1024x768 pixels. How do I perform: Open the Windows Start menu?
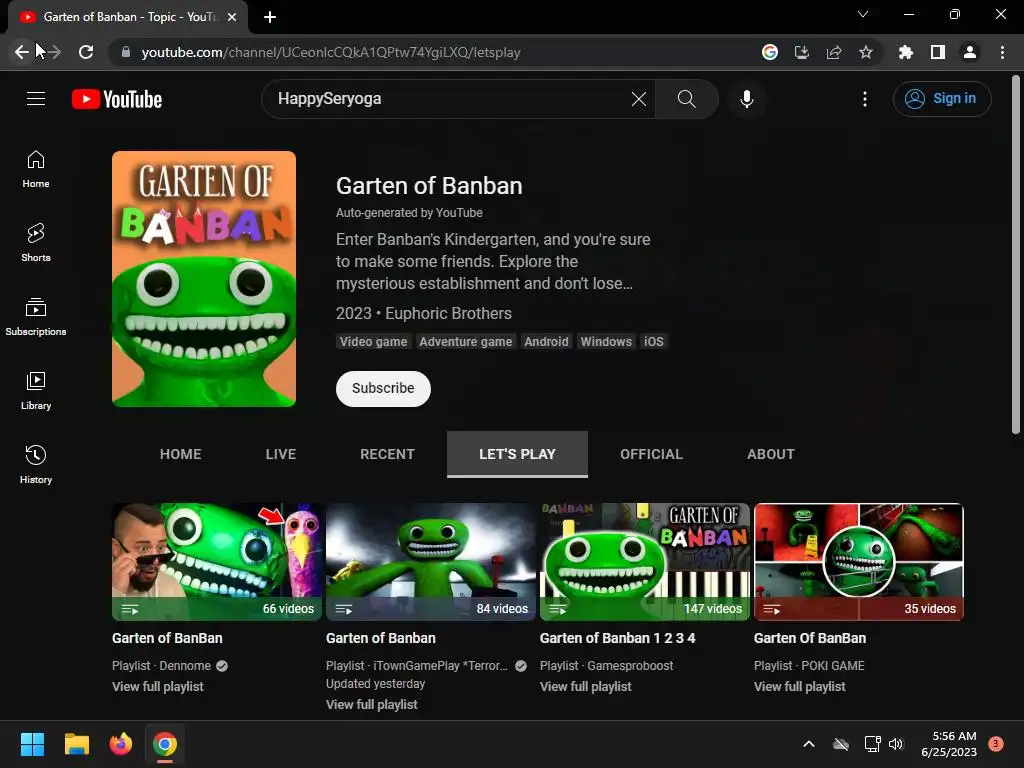click(x=32, y=744)
